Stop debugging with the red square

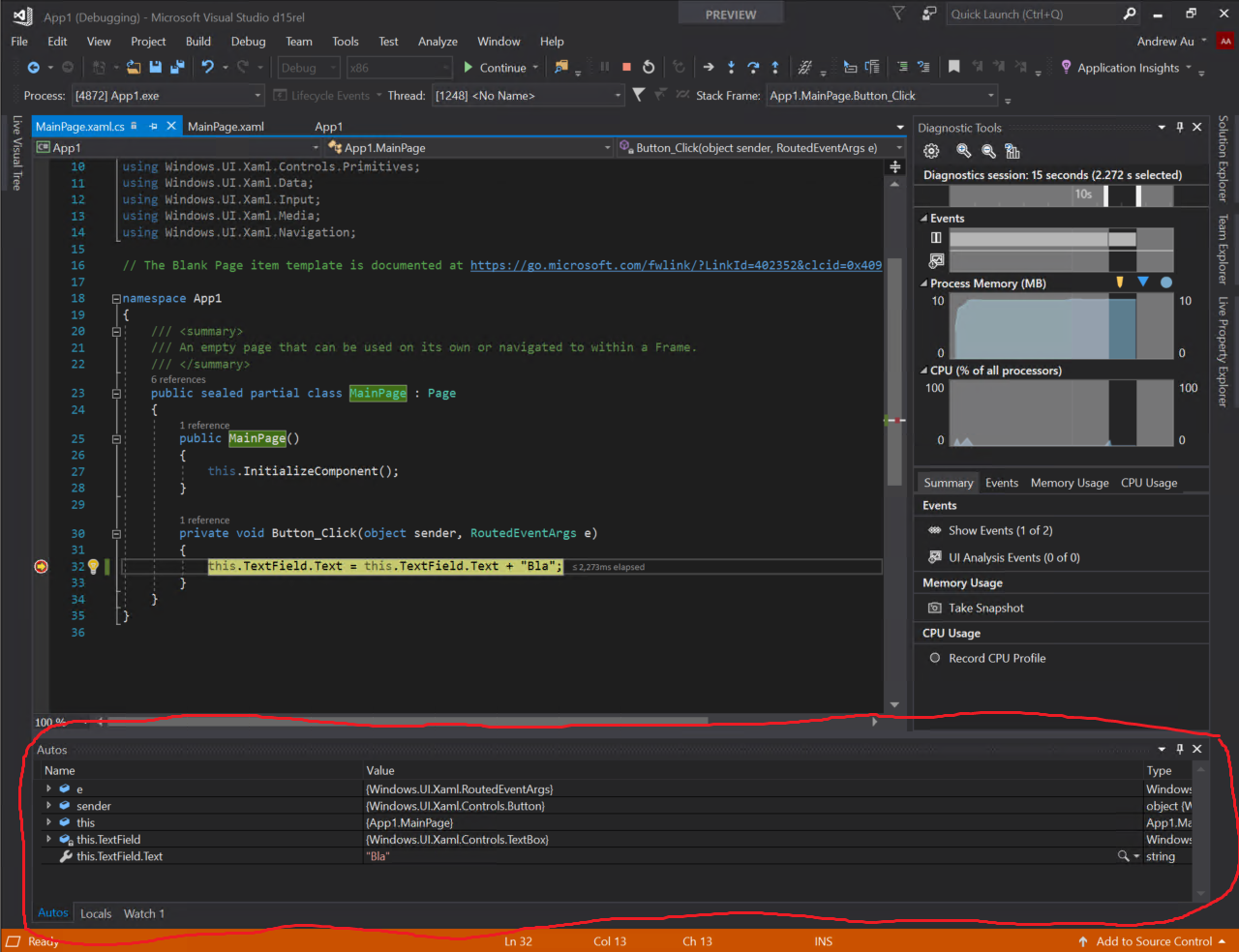click(x=626, y=67)
